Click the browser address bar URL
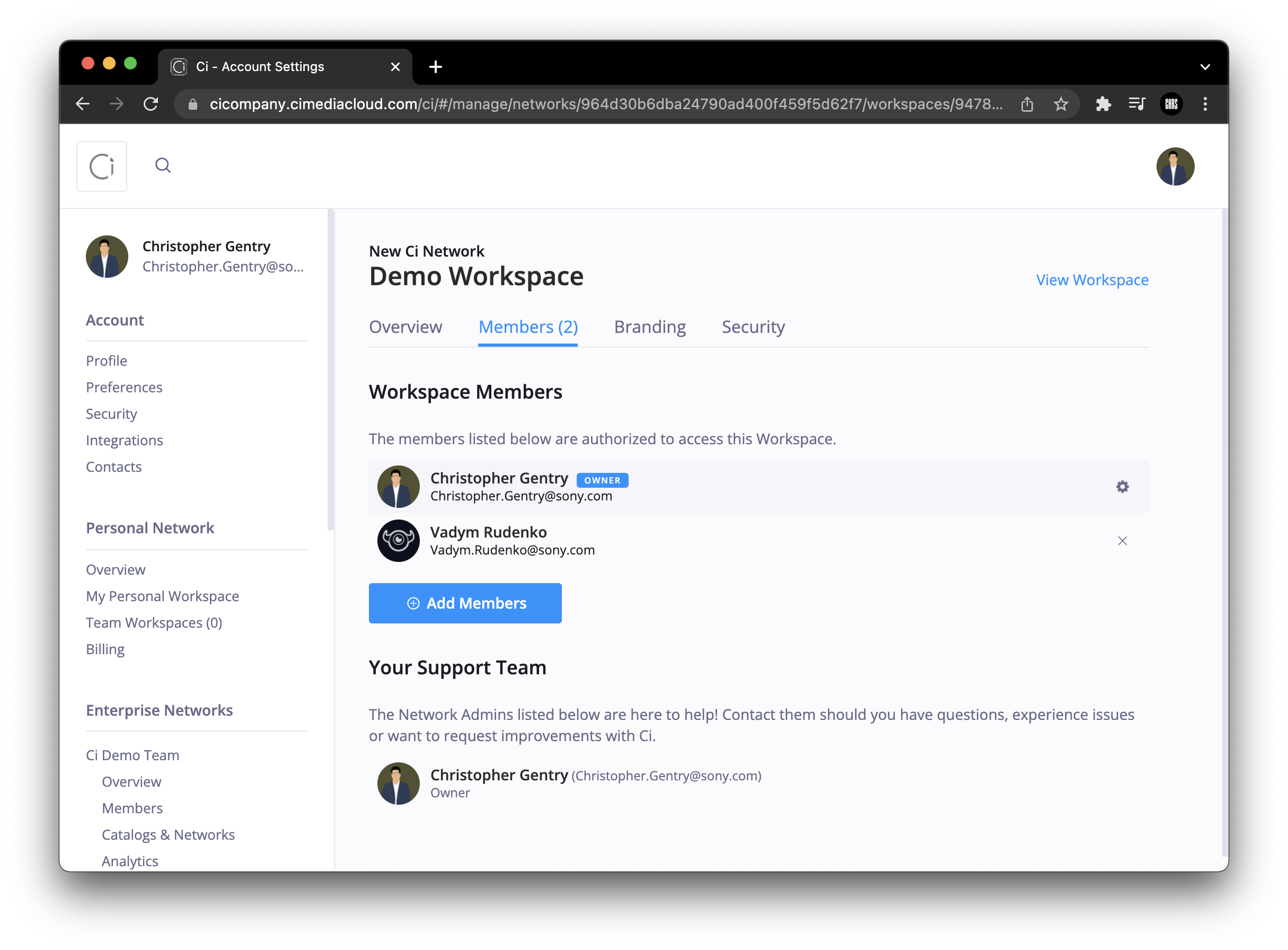The width and height of the screenshot is (1288, 950). (x=606, y=104)
